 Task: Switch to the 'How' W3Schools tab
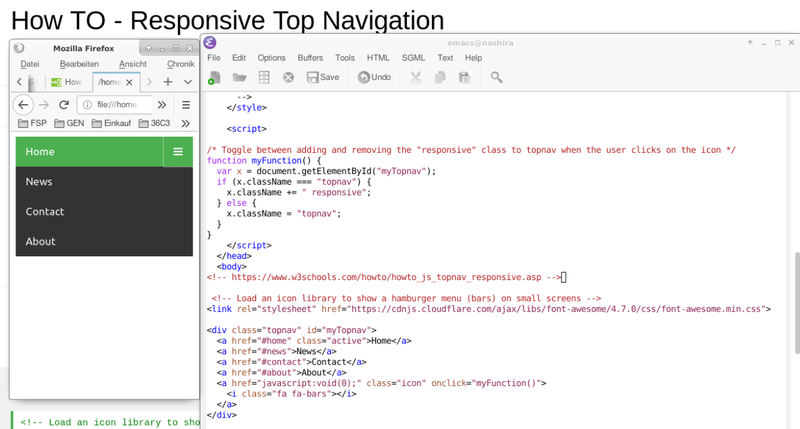tap(68, 82)
